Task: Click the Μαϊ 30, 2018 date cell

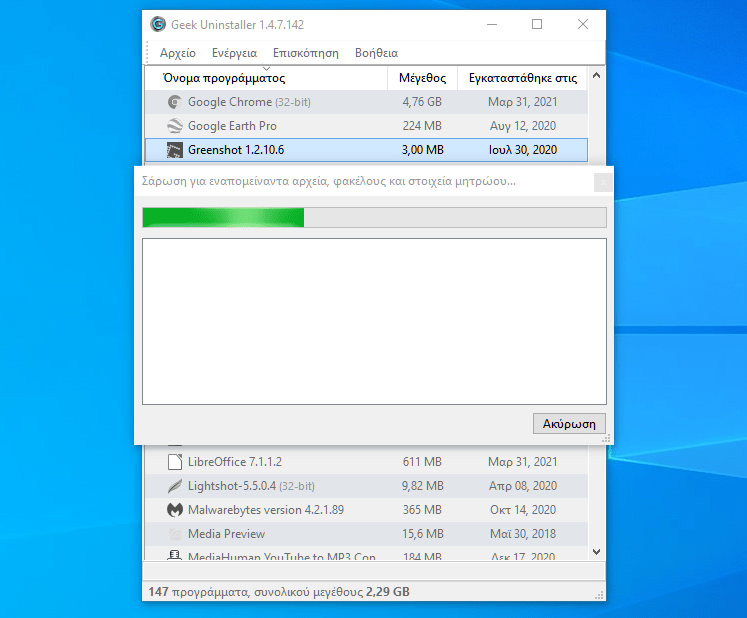Action: (523, 534)
